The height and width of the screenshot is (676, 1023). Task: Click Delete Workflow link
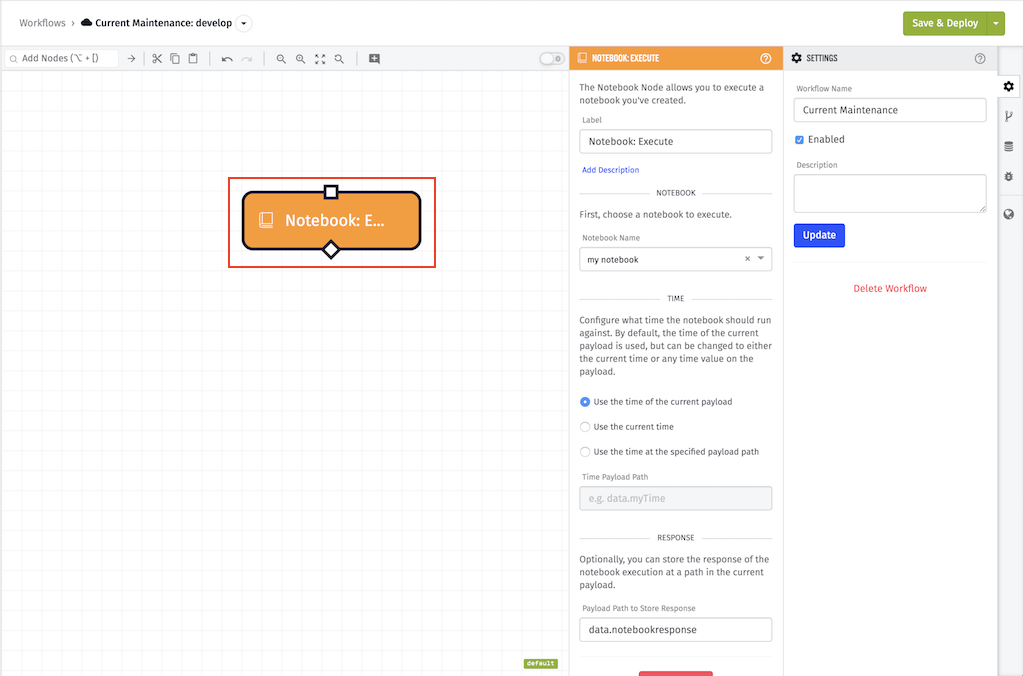pos(890,288)
